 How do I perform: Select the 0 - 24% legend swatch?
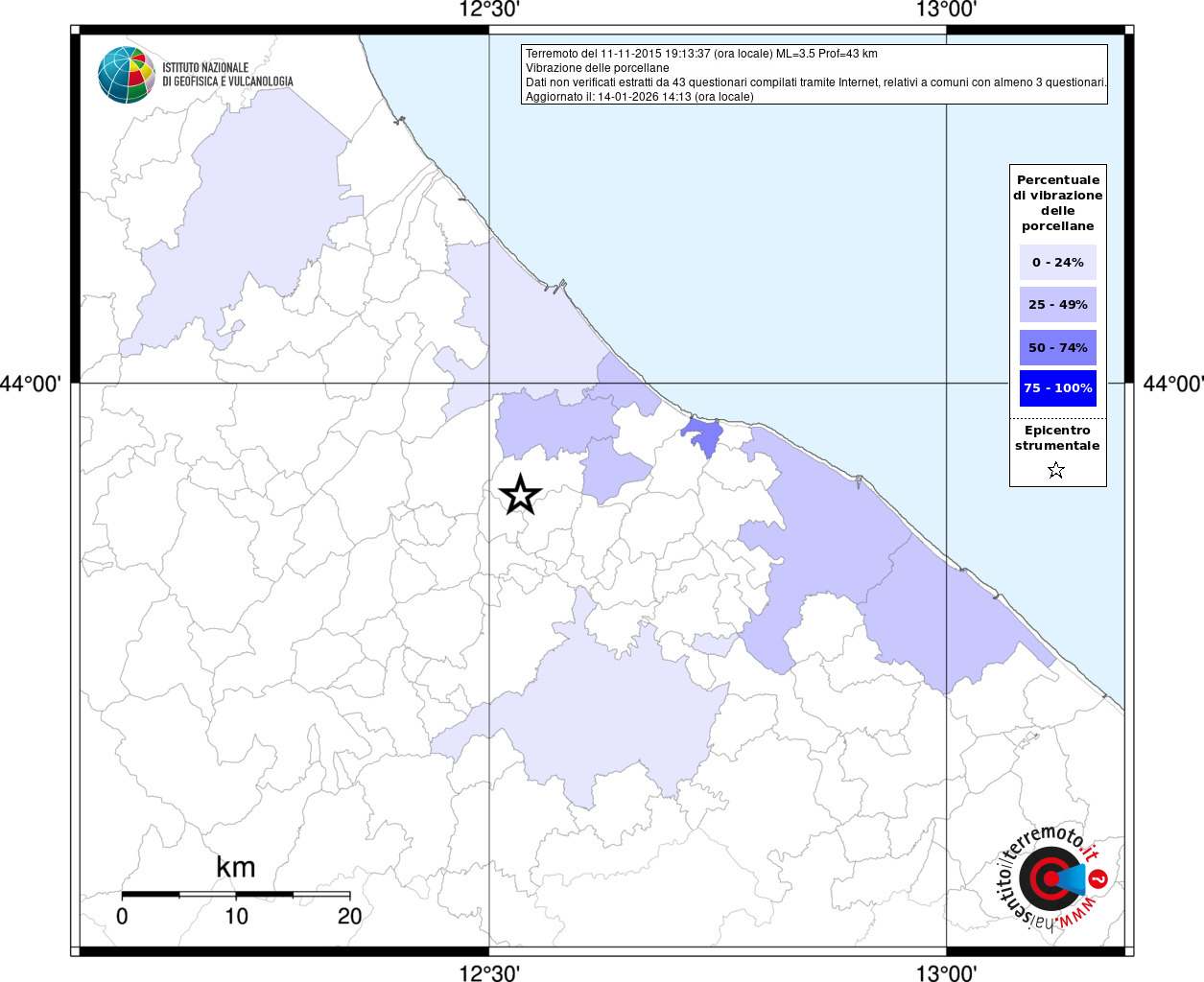click(1057, 263)
